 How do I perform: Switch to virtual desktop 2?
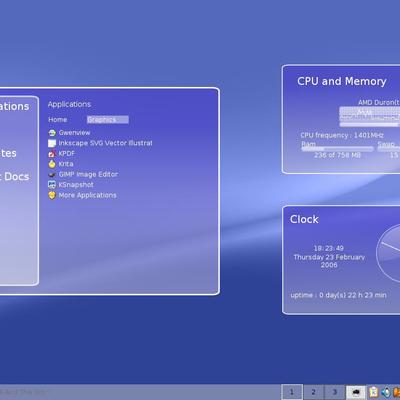(x=313, y=392)
